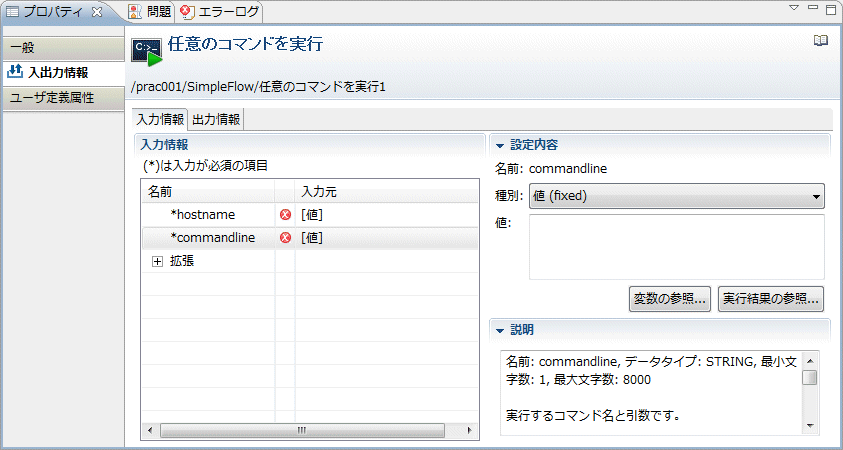This screenshot has width=843, height=450.
Task: Click the 実行結果の参照... button
Action: 771,298
